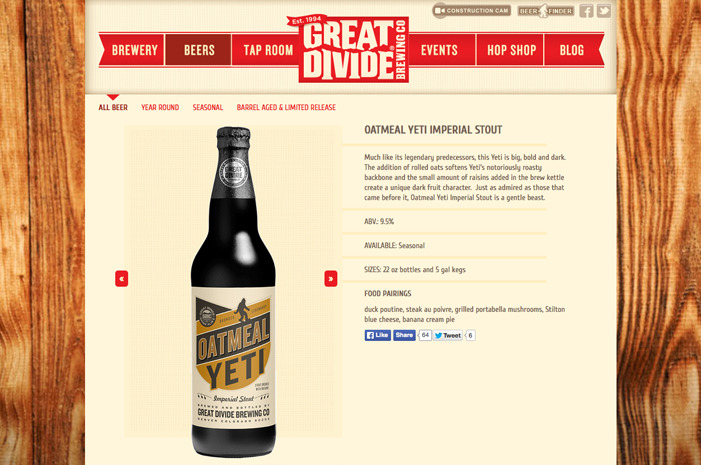This screenshot has height=465, width=701.
Task: Open the Events page
Action: coord(441,50)
